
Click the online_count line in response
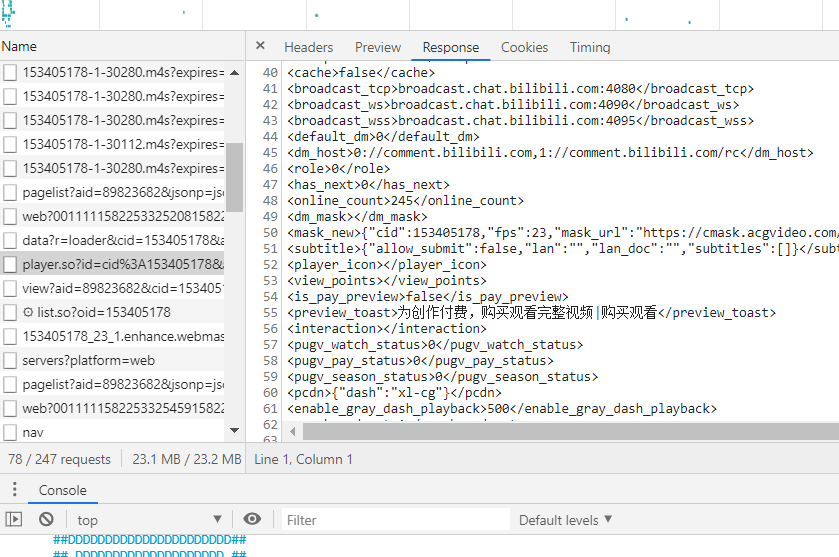[x=406, y=201]
